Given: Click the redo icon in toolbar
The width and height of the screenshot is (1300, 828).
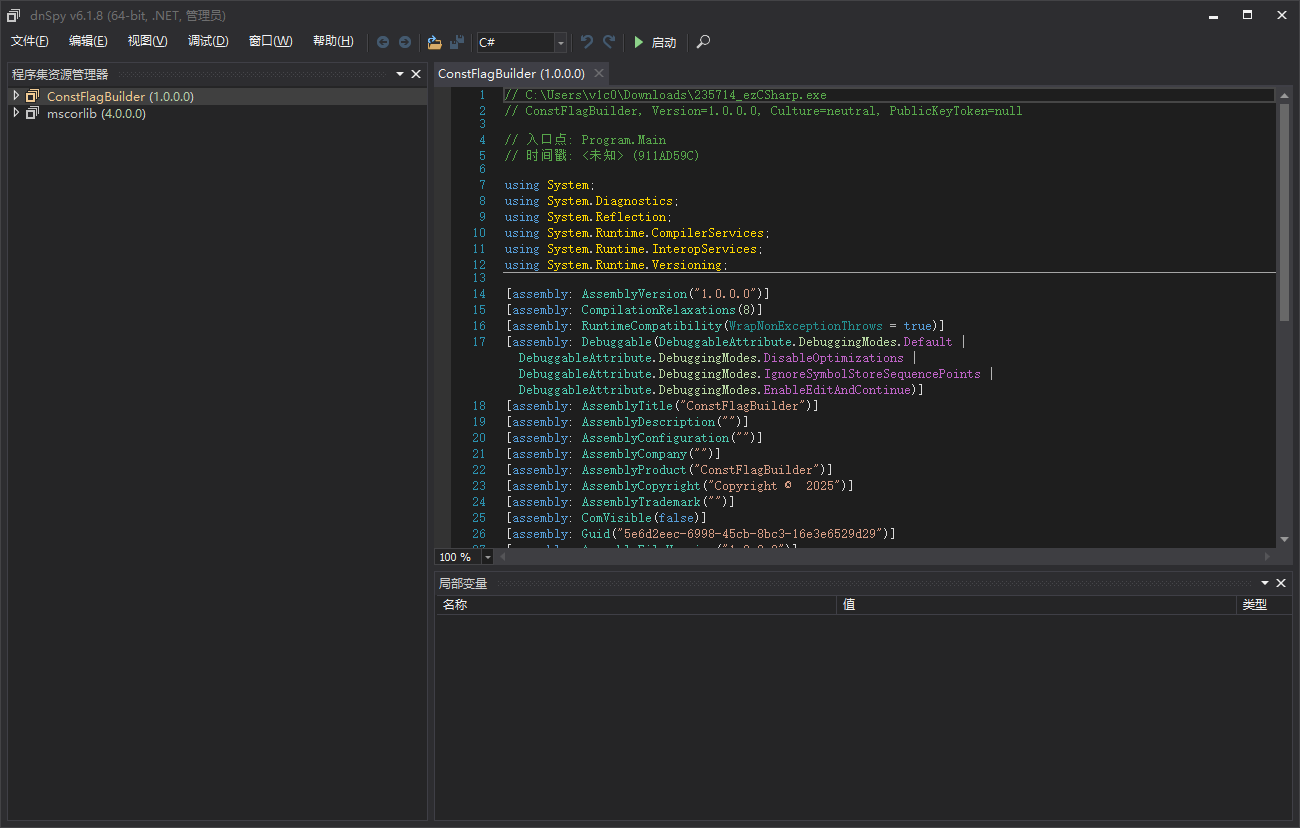Looking at the screenshot, I should (x=609, y=42).
